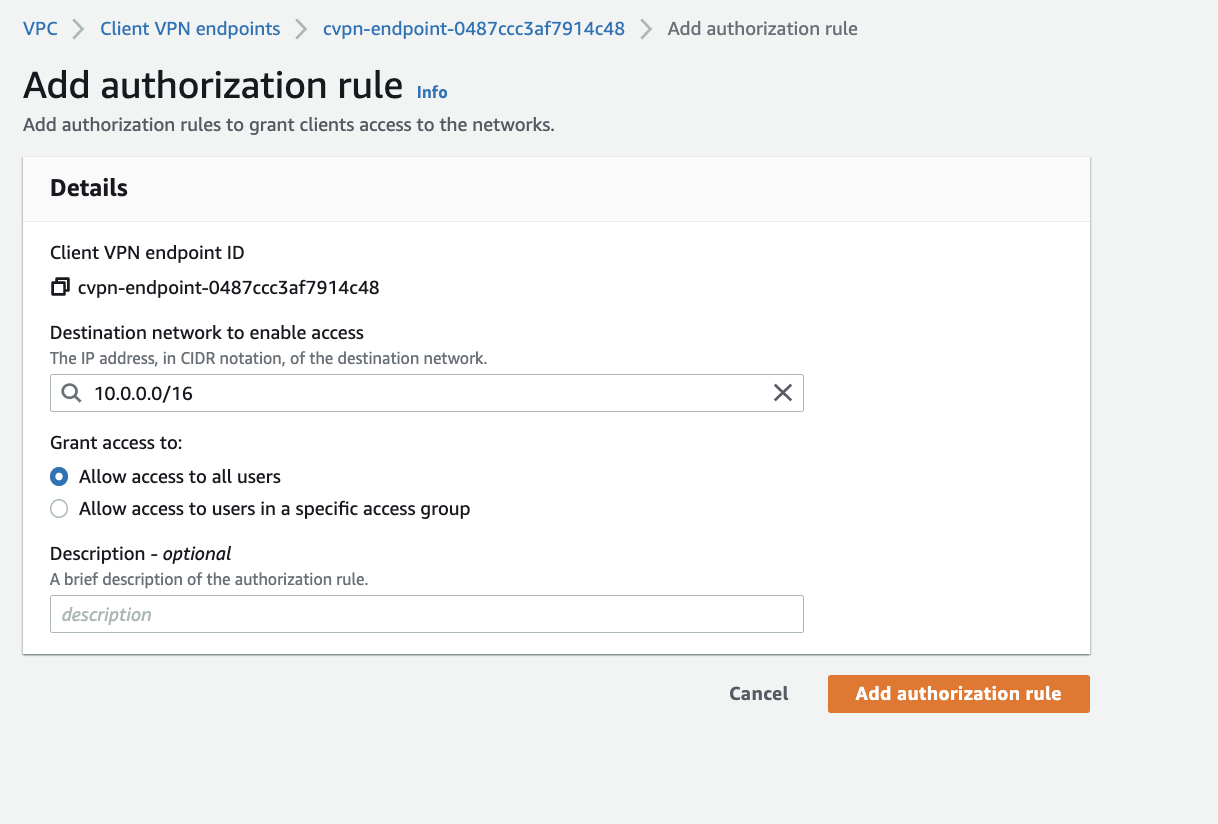
Task: Go to Client VPN endpoints breadcrumb
Action: tap(190, 29)
